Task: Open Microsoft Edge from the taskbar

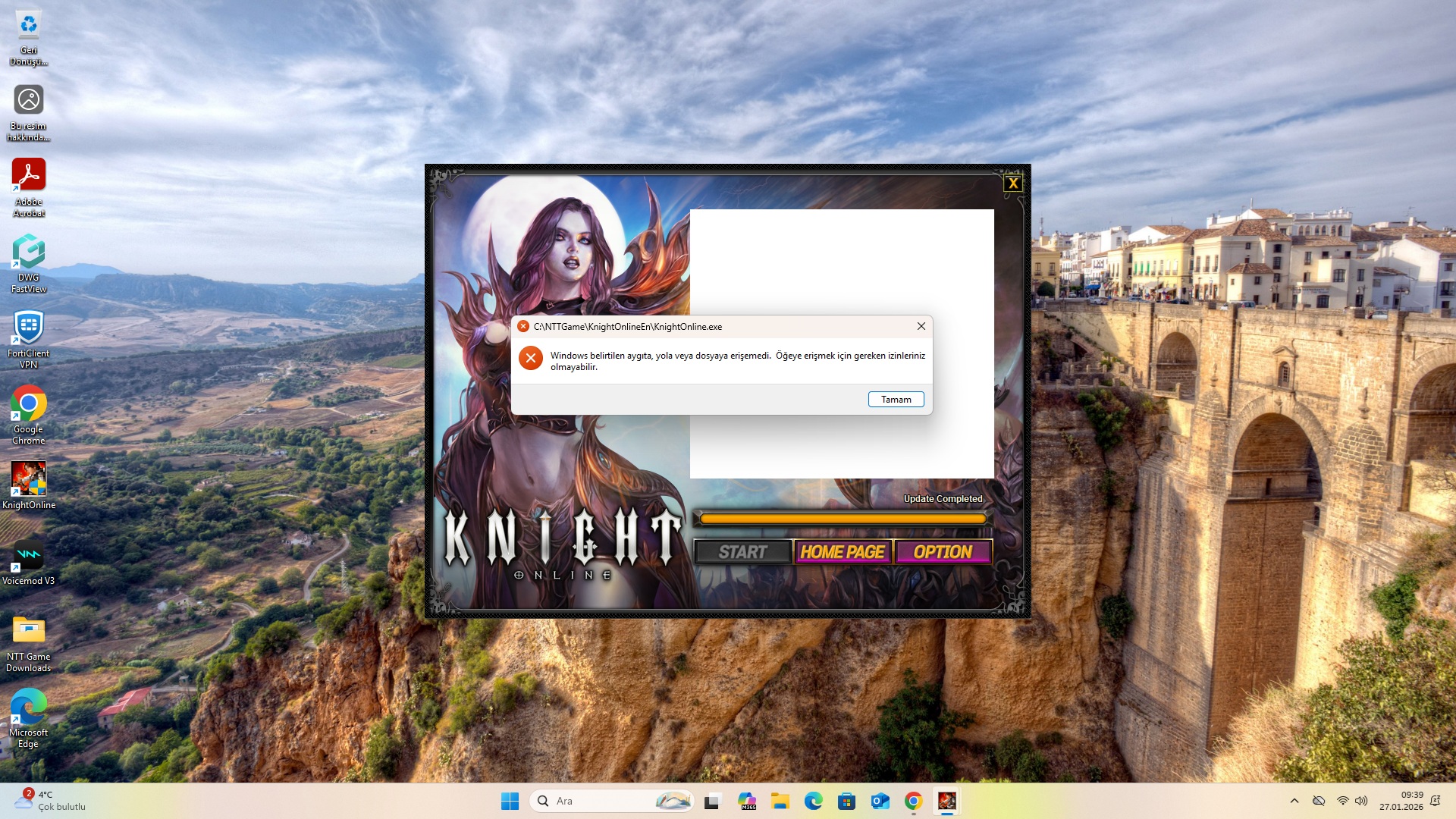Action: click(814, 801)
